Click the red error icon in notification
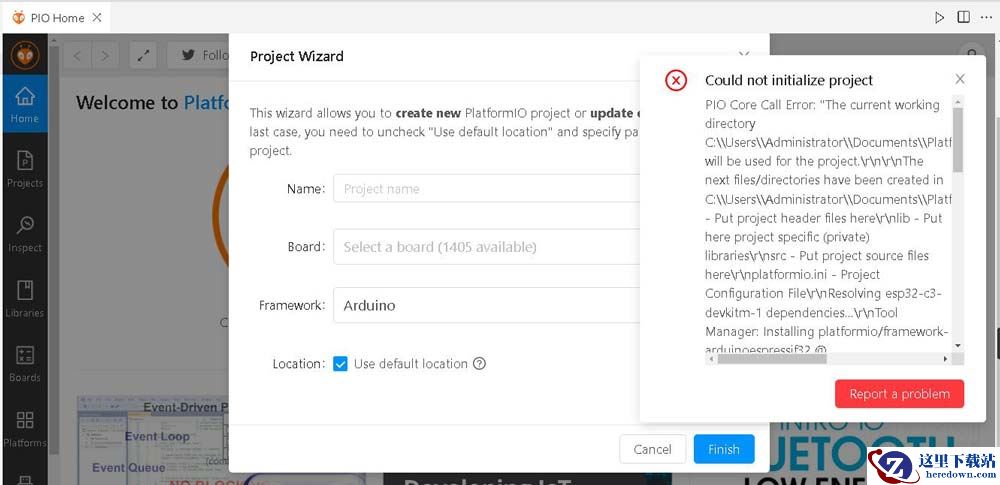The width and height of the screenshot is (1000, 485). tap(676, 80)
